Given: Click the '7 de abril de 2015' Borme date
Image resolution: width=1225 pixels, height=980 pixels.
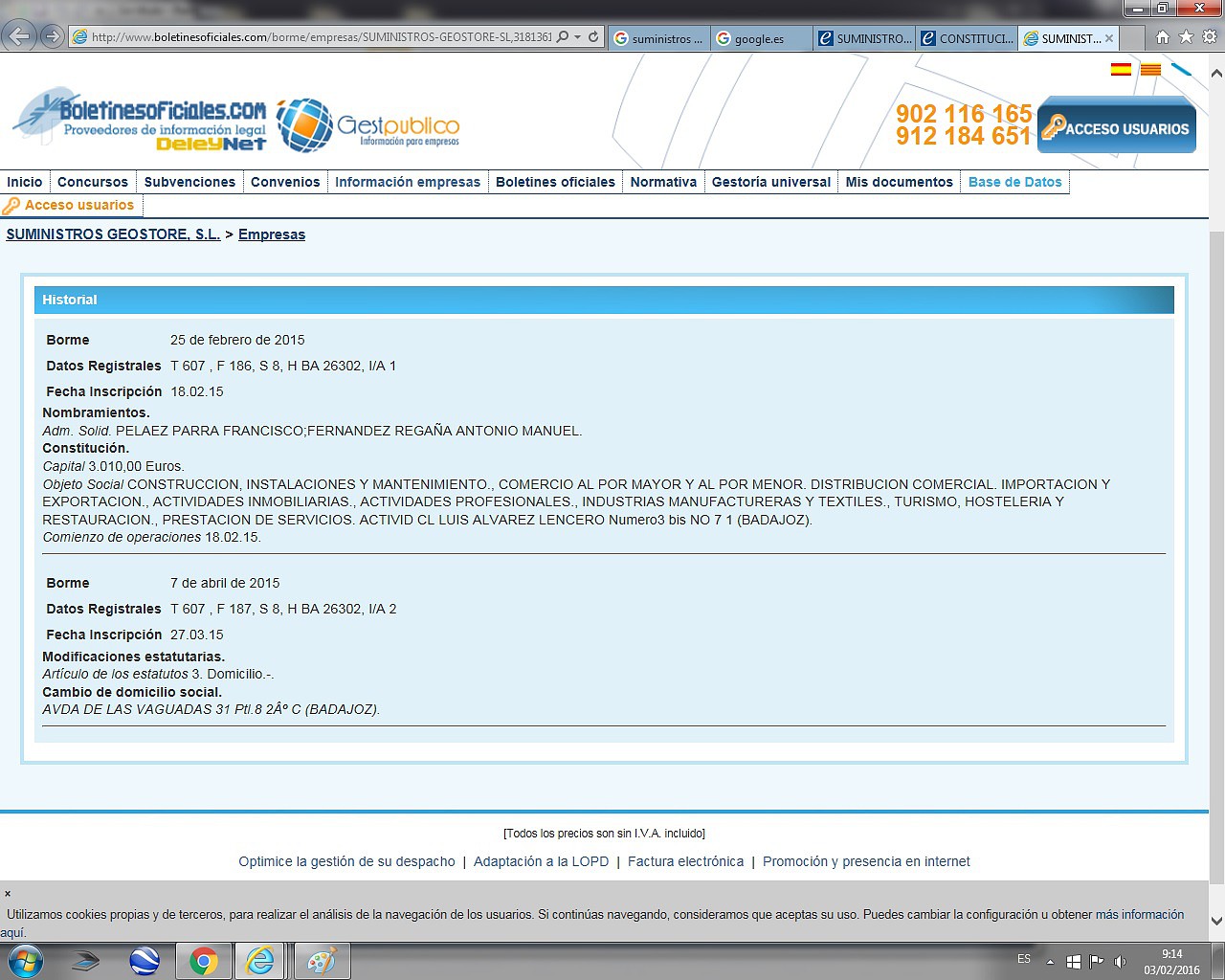Looking at the screenshot, I should [225, 583].
